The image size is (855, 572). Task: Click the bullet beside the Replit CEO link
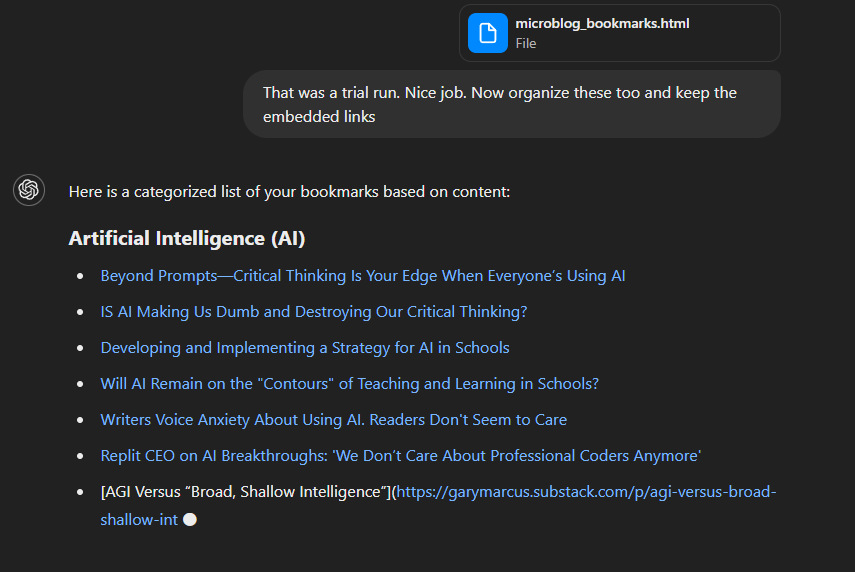point(80,456)
